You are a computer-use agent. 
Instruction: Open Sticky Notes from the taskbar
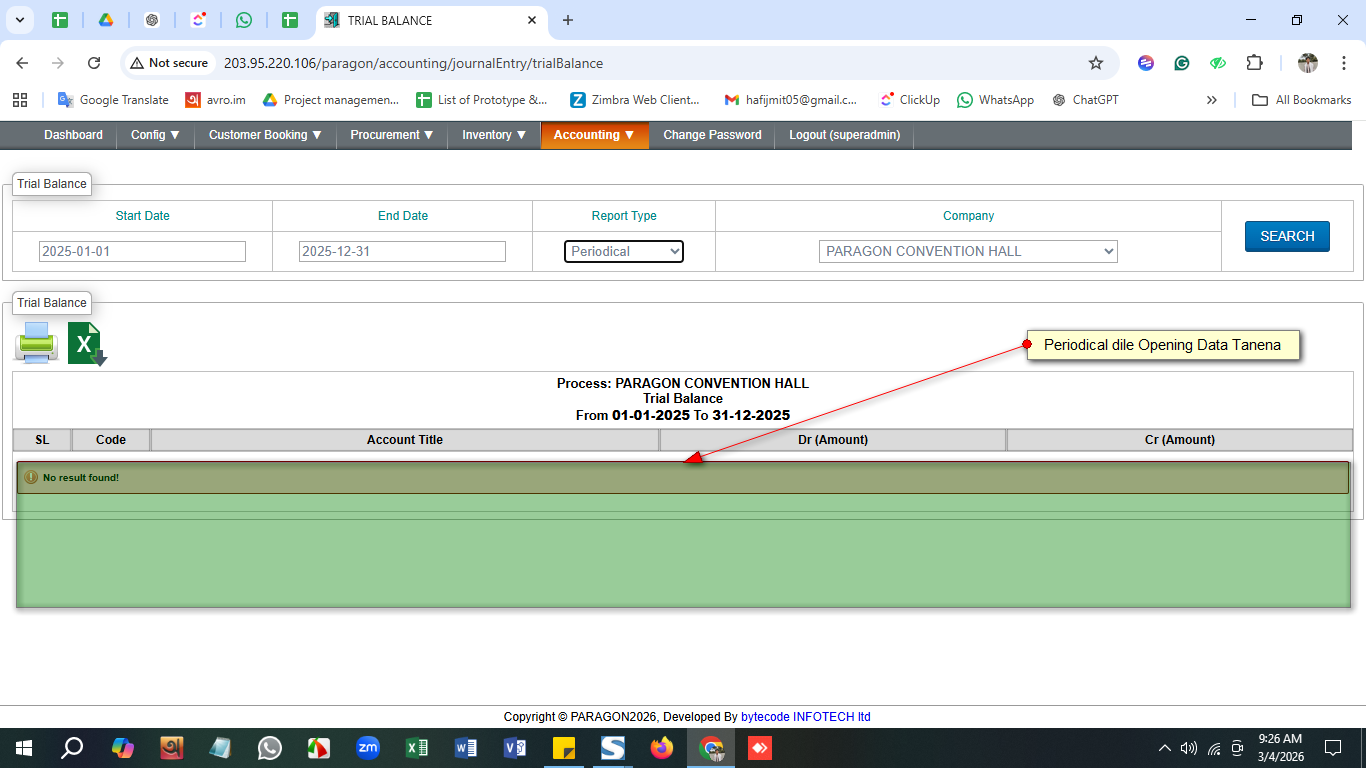pyautogui.click(x=564, y=748)
